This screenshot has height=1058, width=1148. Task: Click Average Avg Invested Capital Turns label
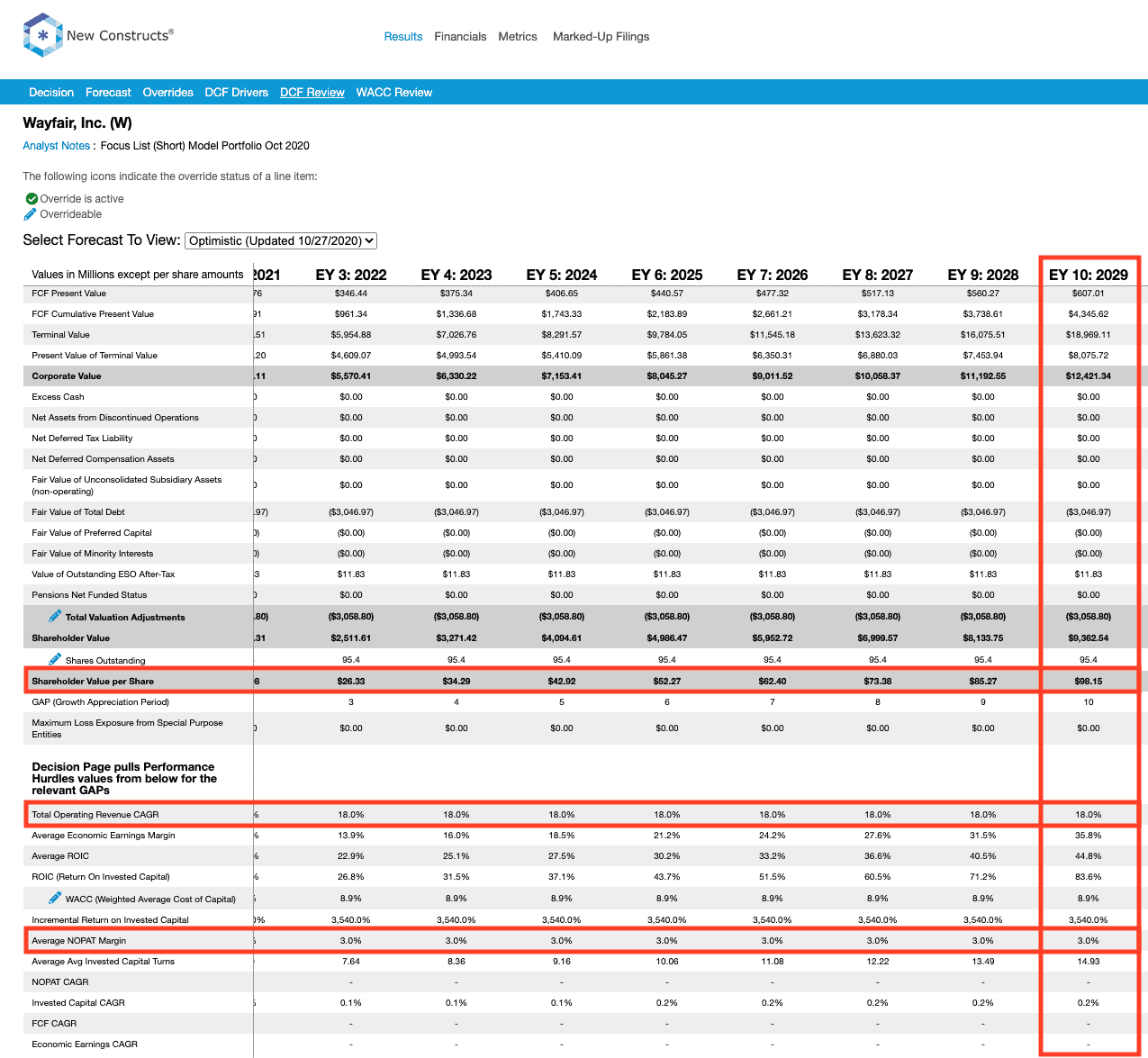click(x=104, y=962)
